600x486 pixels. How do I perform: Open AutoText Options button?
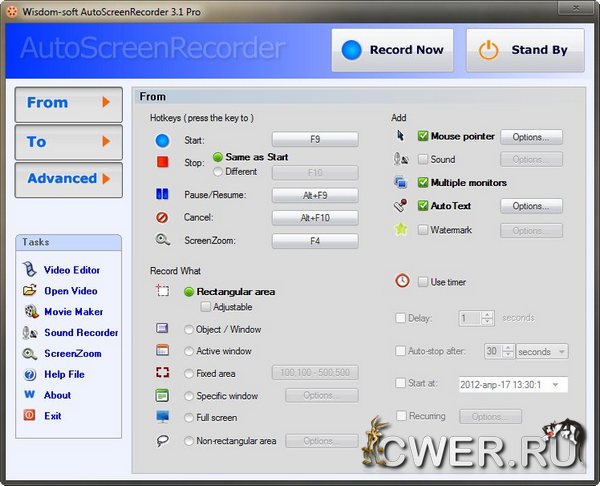[x=531, y=206]
